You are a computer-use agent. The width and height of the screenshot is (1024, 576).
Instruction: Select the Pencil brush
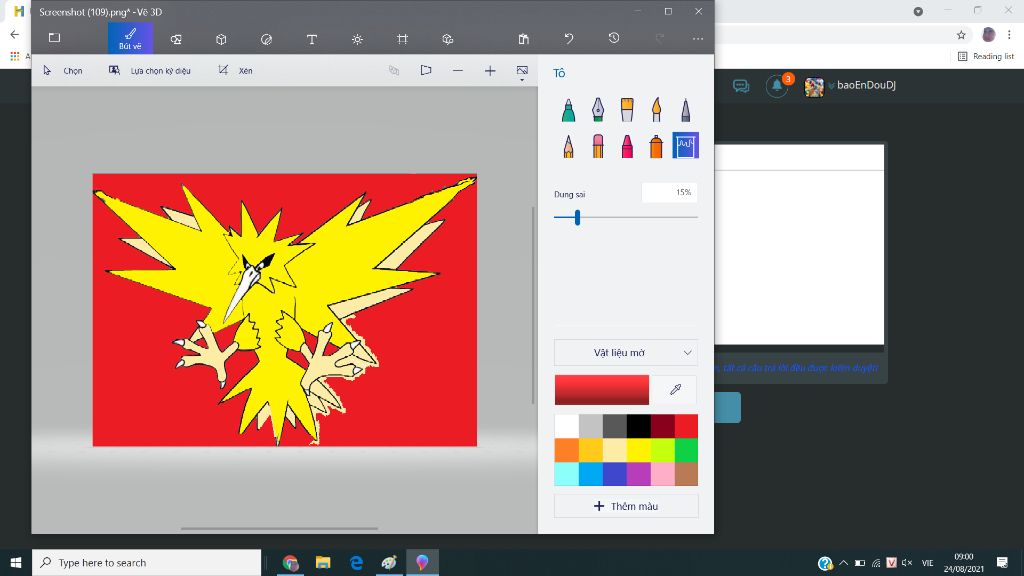pyautogui.click(x=568, y=146)
